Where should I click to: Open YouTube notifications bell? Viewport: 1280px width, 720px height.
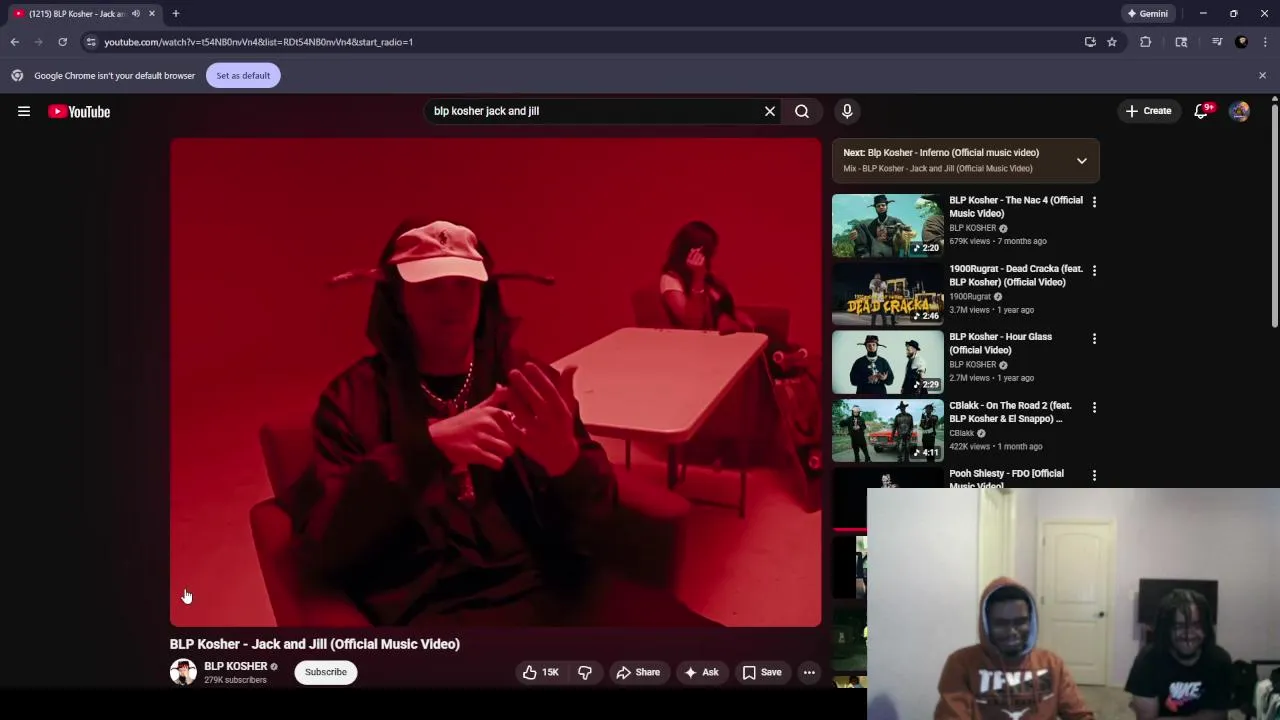(1201, 111)
